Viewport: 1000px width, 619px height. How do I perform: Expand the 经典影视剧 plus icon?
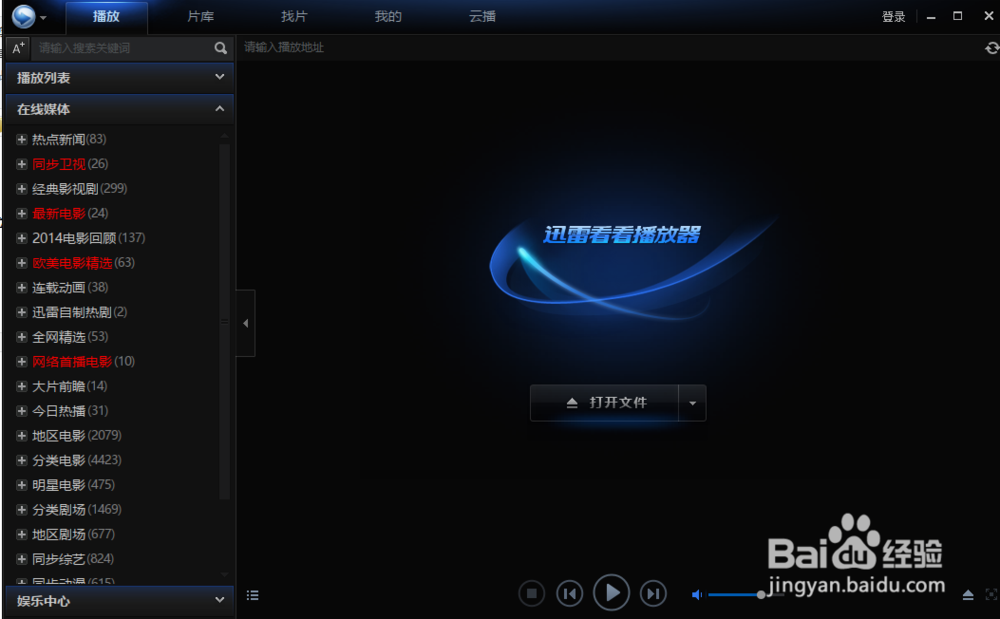pyautogui.click(x=21, y=189)
